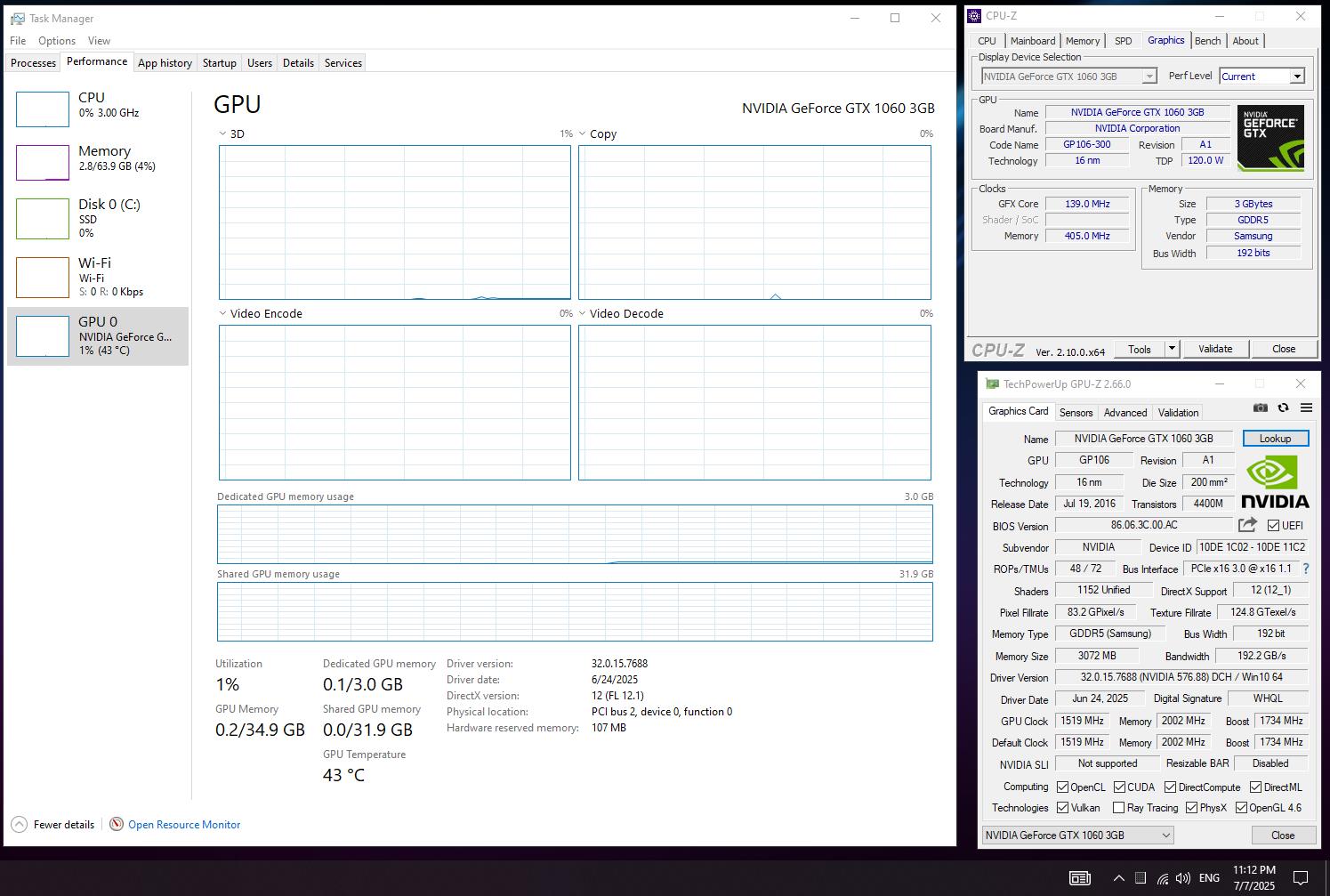Open the Options menu in Task Manager

pyautogui.click(x=57, y=40)
